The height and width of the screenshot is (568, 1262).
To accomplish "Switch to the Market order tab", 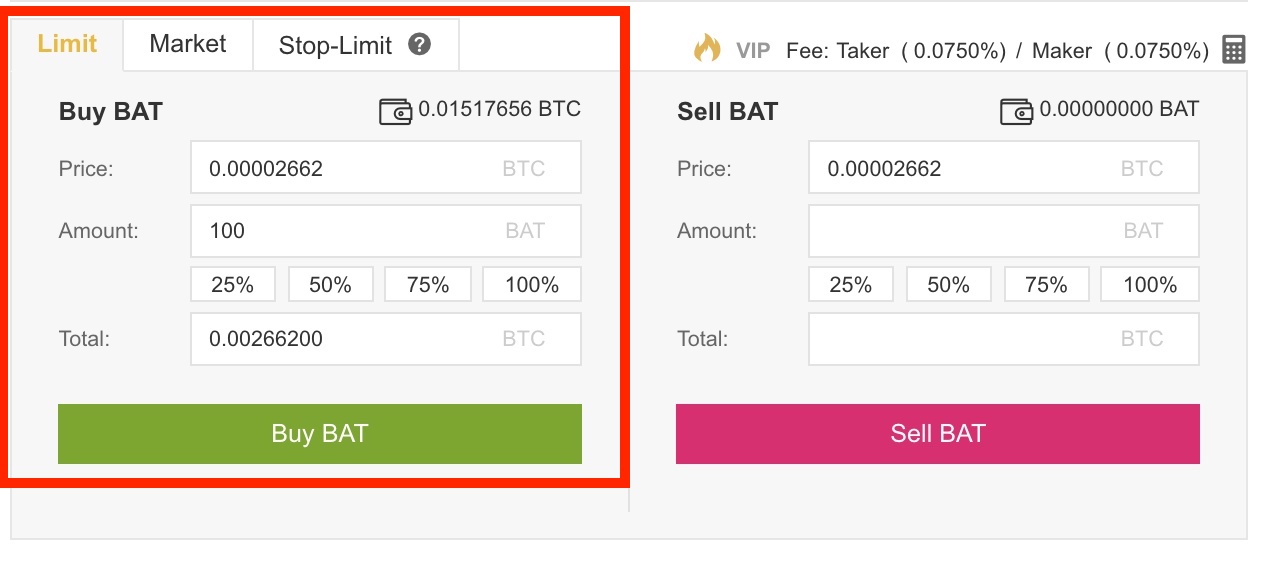I will click(x=188, y=44).
